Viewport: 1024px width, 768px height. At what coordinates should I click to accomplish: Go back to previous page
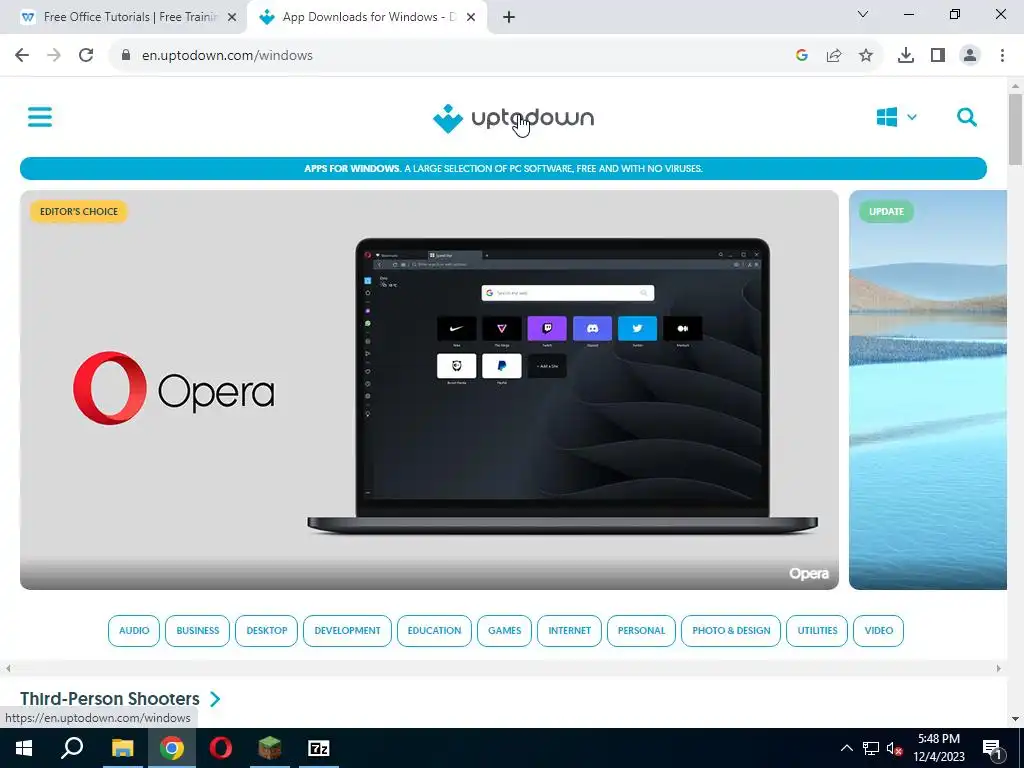[22, 56]
